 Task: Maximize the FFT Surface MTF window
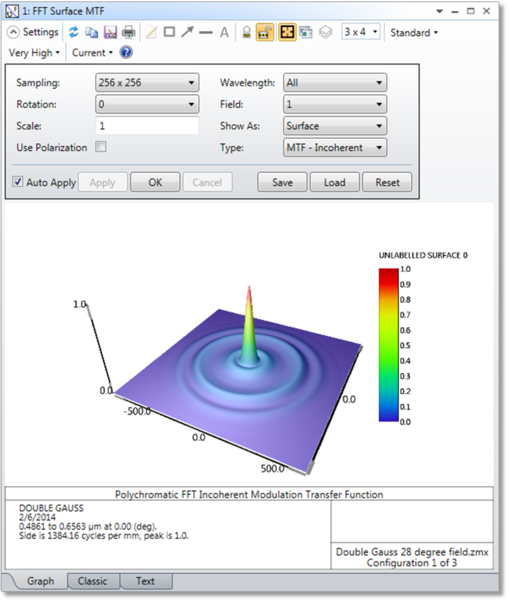point(470,11)
